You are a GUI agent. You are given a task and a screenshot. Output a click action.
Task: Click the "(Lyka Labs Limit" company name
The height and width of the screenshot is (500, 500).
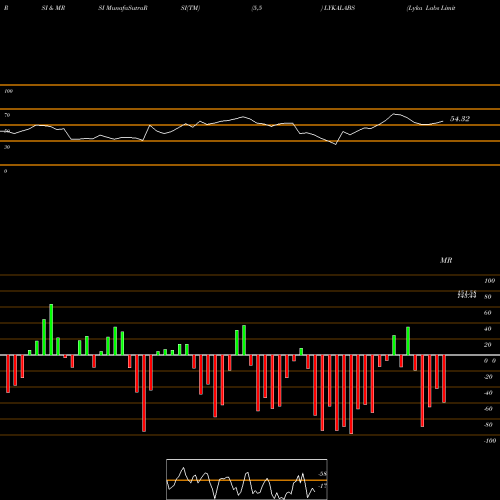pyautogui.click(x=431, y=8)
